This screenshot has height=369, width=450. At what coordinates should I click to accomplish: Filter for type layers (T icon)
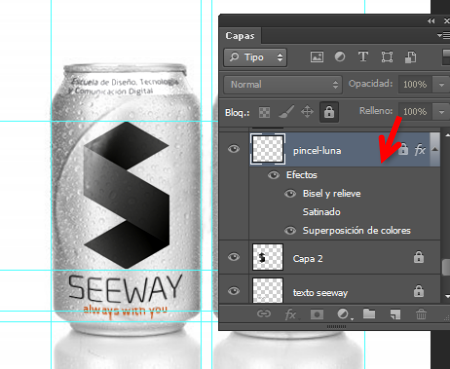363,57
